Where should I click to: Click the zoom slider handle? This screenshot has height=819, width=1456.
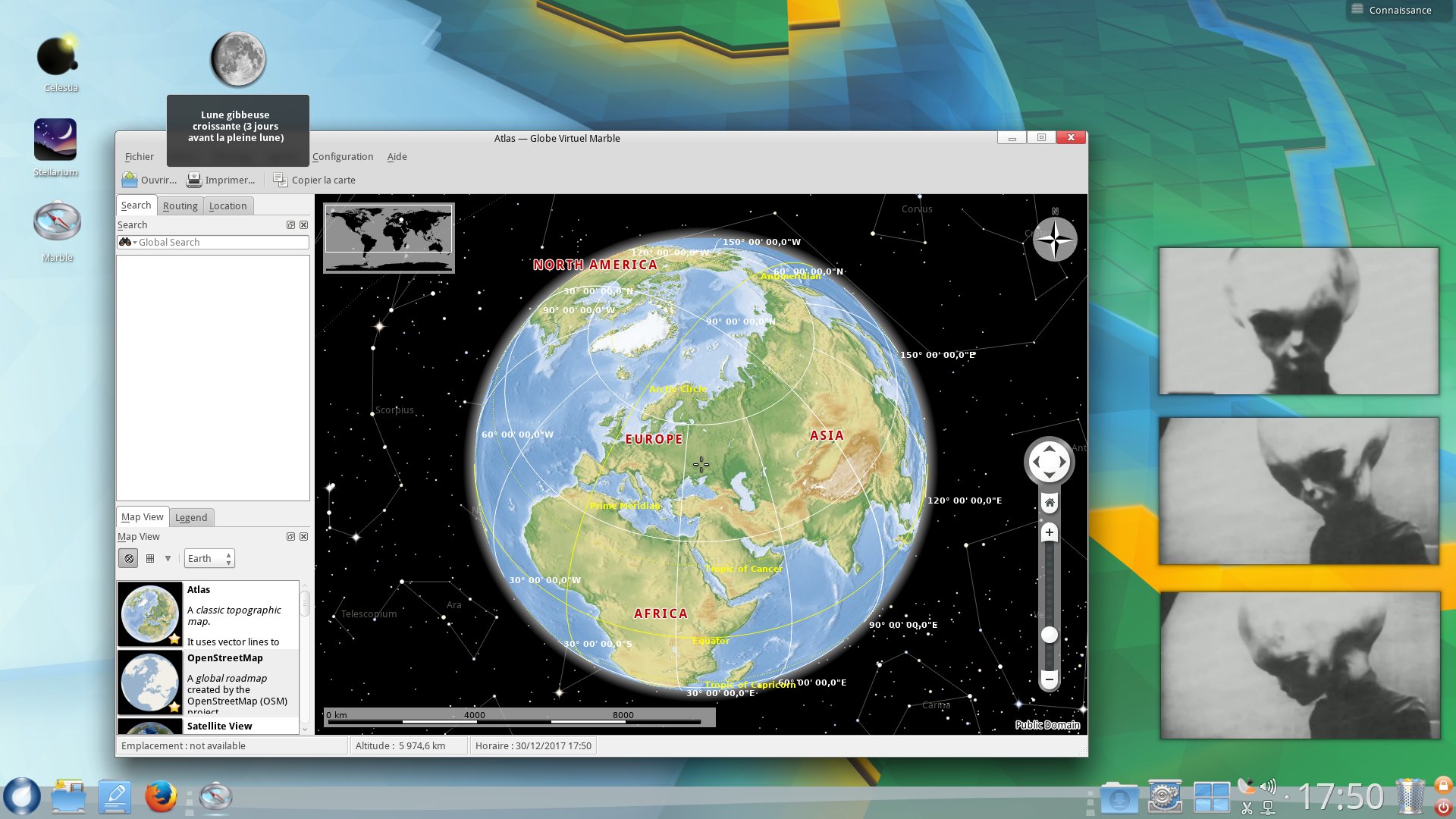pyautogui.click(x=1050, y=635)
